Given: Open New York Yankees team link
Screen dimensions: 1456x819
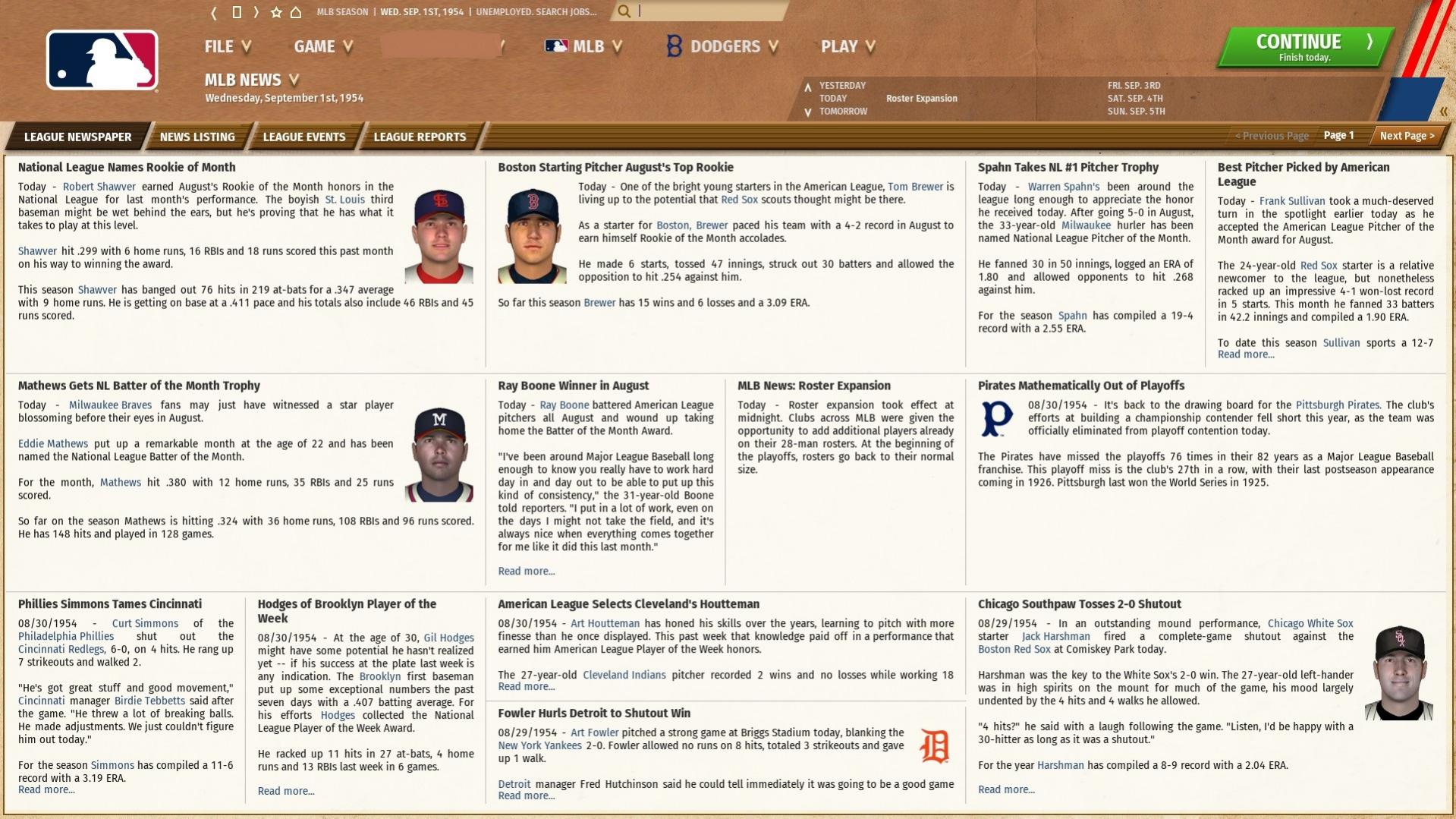Looking at the screenshot, I should coord(539,746).
